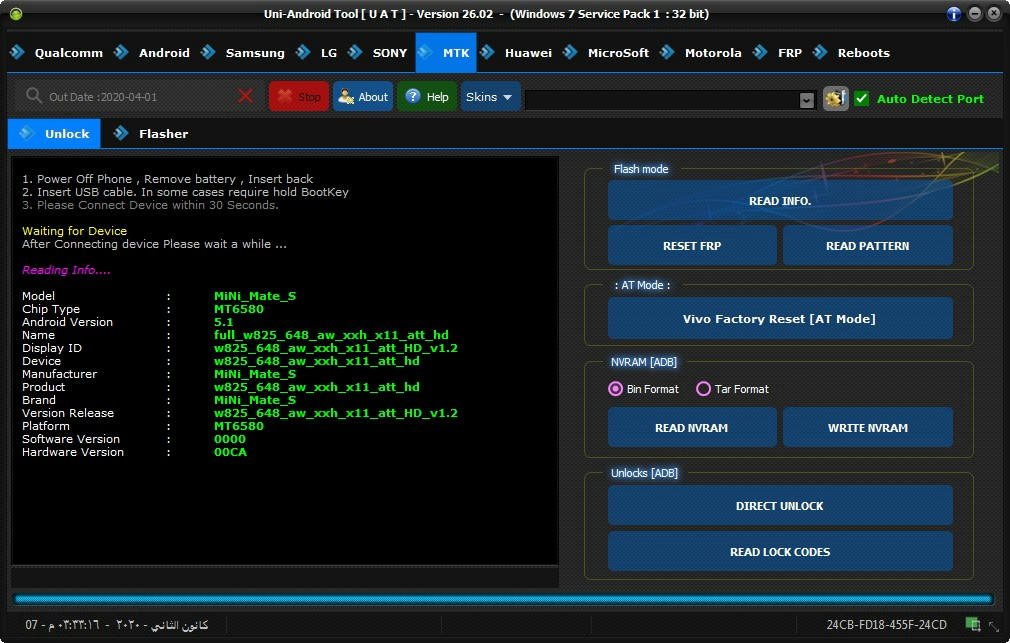Screen dimensions: 1010x643
Task: Open the Samsung tab
Action: pyautogui.click(x=243, y=53)
